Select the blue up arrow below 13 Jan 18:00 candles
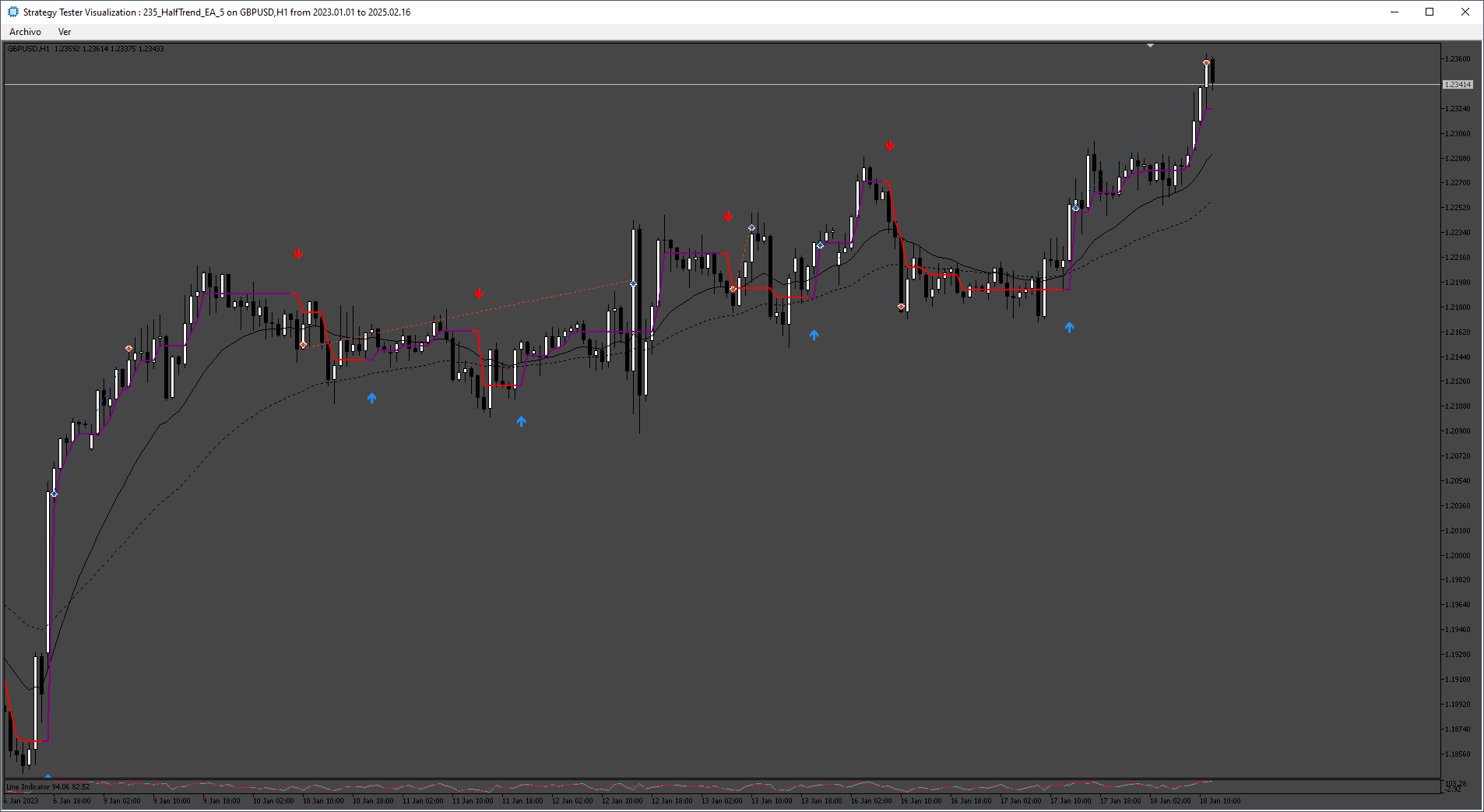The height and width of the screenshot is (812, 1484). (x=814, y=335)
